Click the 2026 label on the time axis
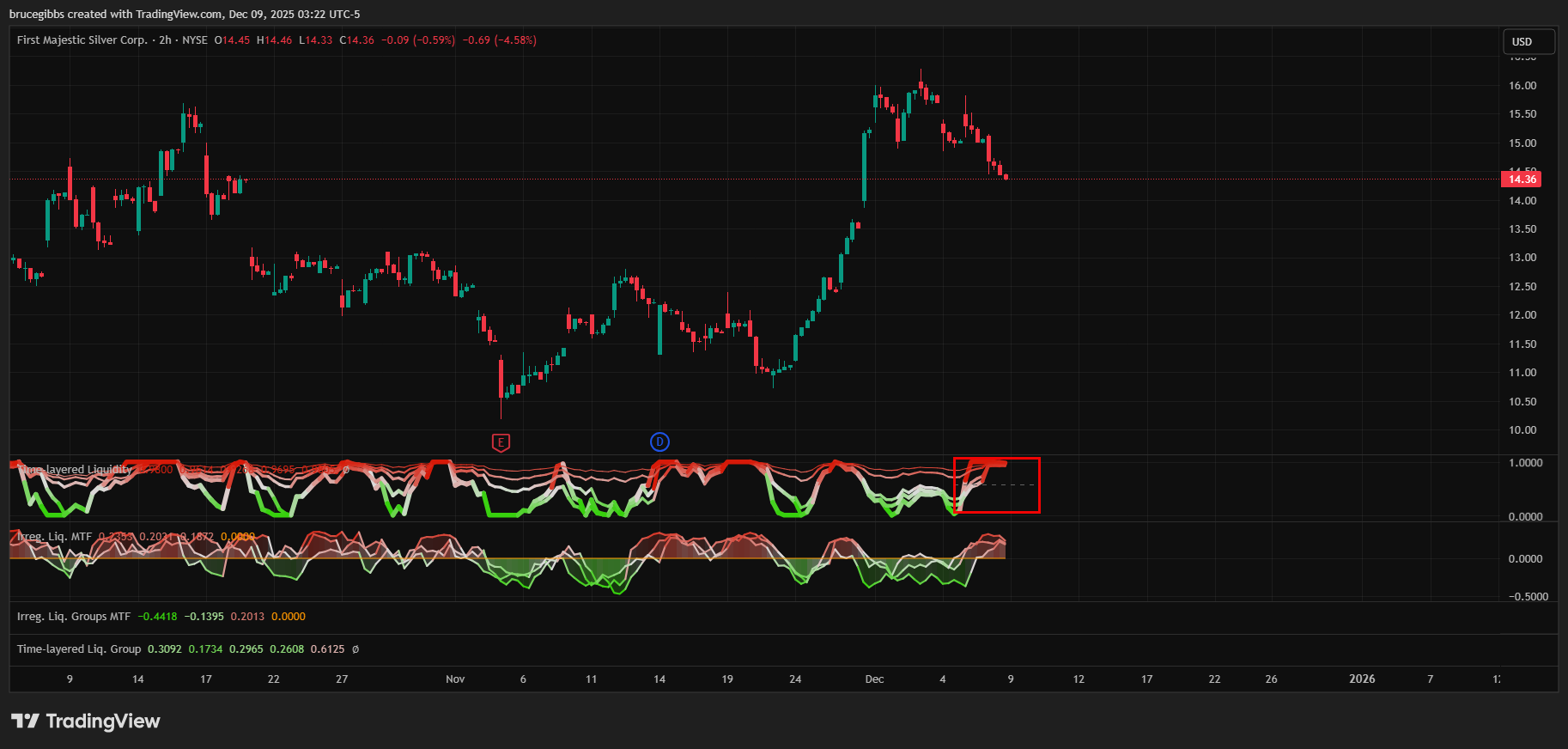 [1361, 679]
